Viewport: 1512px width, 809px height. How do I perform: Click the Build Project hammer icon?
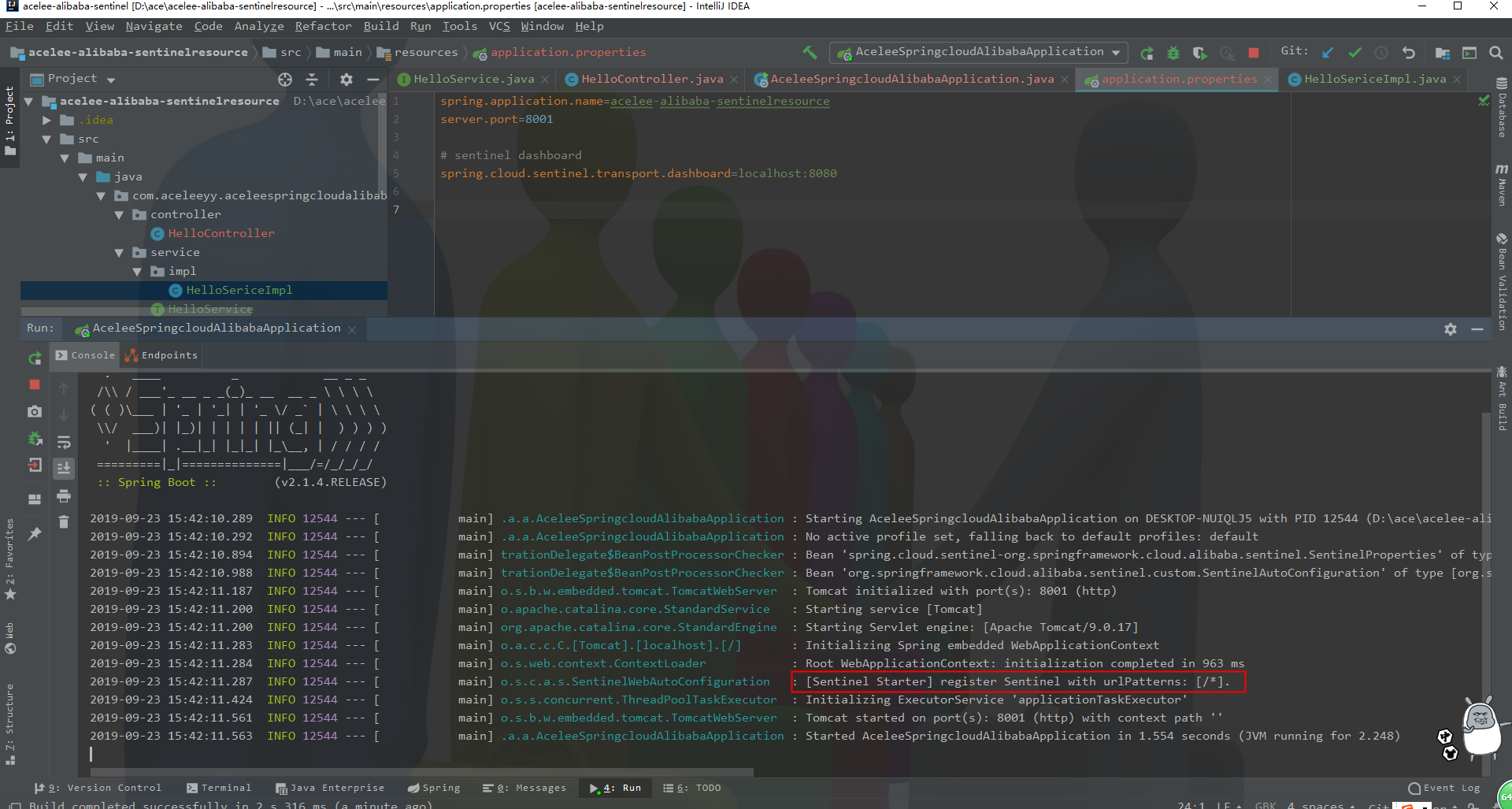(810, 53)
